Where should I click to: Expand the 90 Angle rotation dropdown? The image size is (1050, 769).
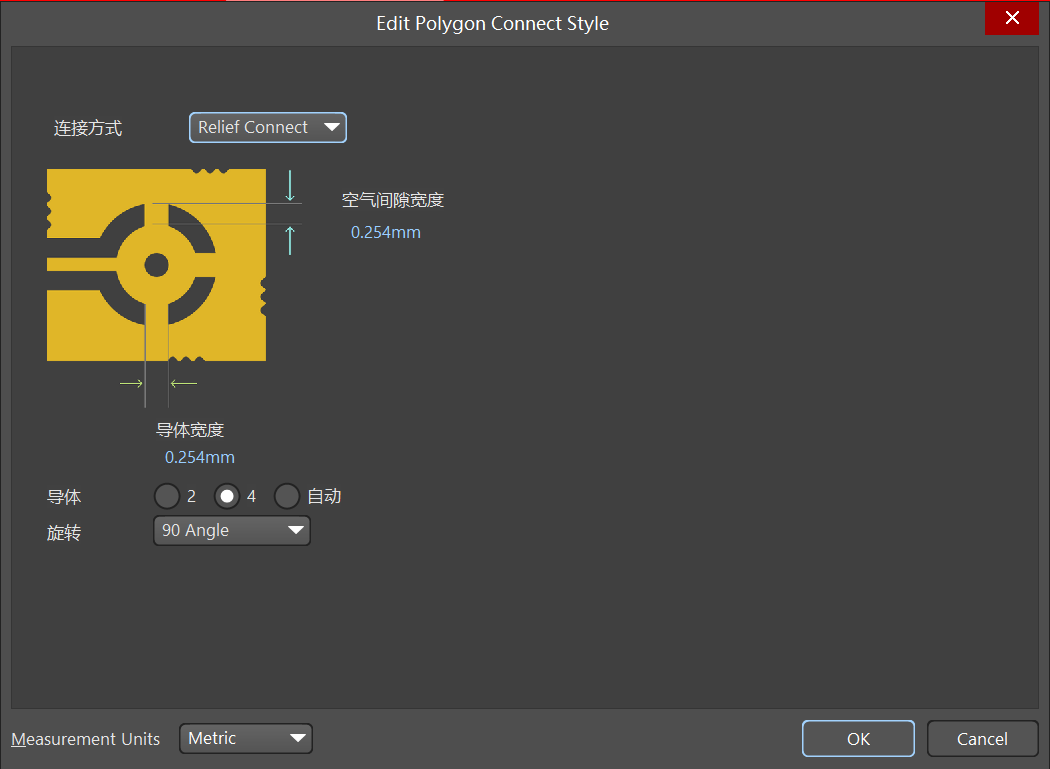coord(232,531)
